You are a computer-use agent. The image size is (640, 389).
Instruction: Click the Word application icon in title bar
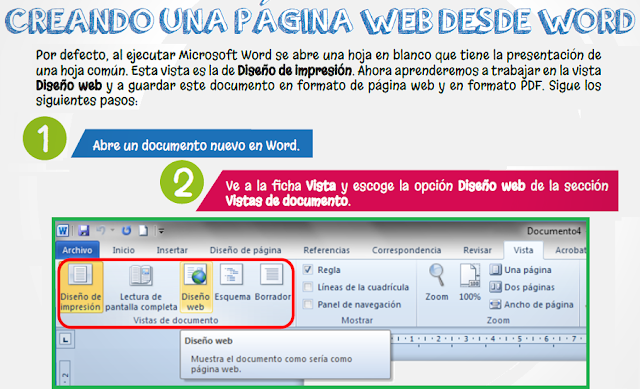(x=62, y=231)
